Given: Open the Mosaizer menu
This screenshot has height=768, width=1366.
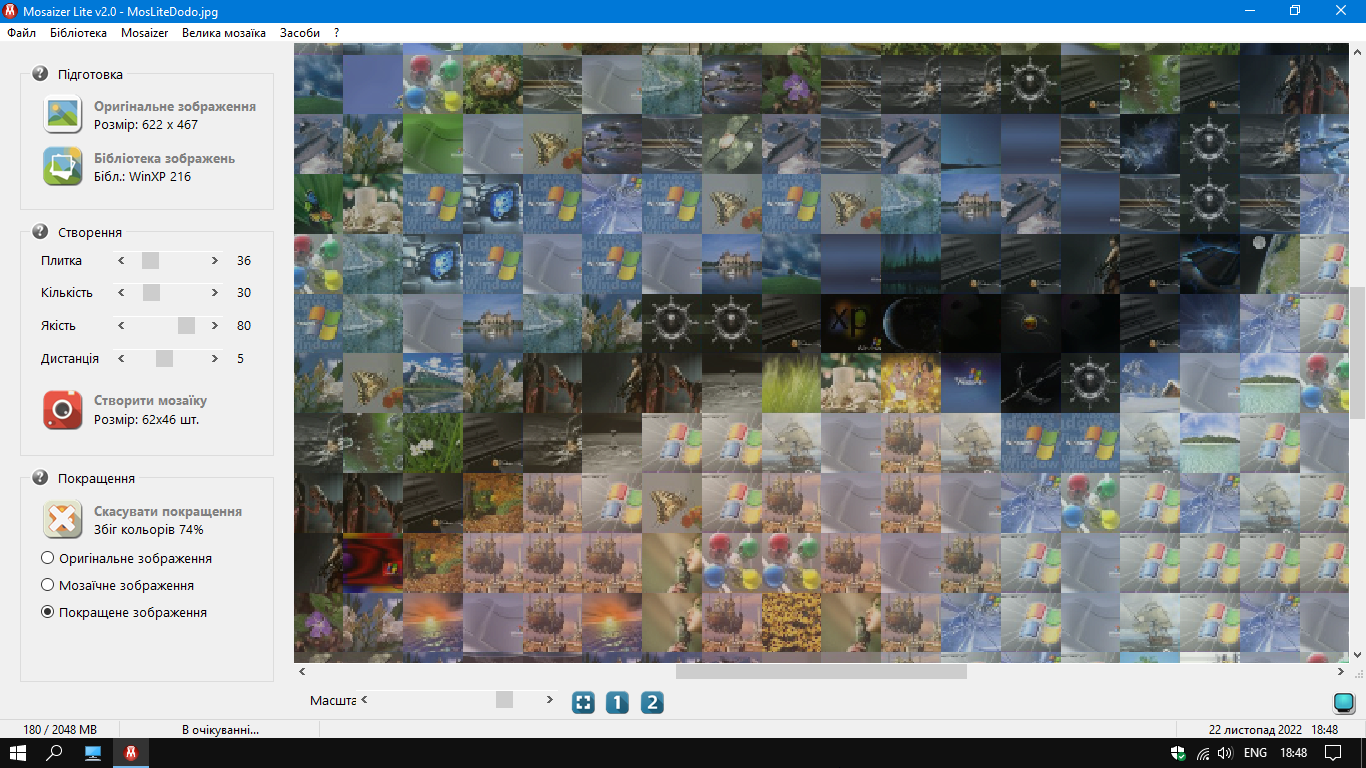Looking at the screenshot, I should click(x=145, y=33).
